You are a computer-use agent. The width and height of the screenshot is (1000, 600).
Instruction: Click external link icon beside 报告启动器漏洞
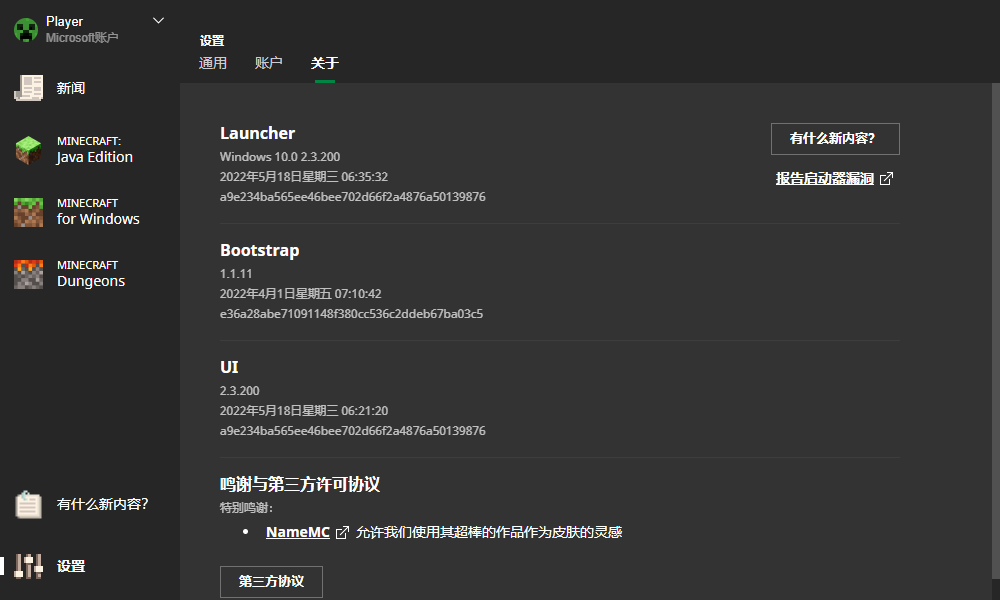coord(886,179)
